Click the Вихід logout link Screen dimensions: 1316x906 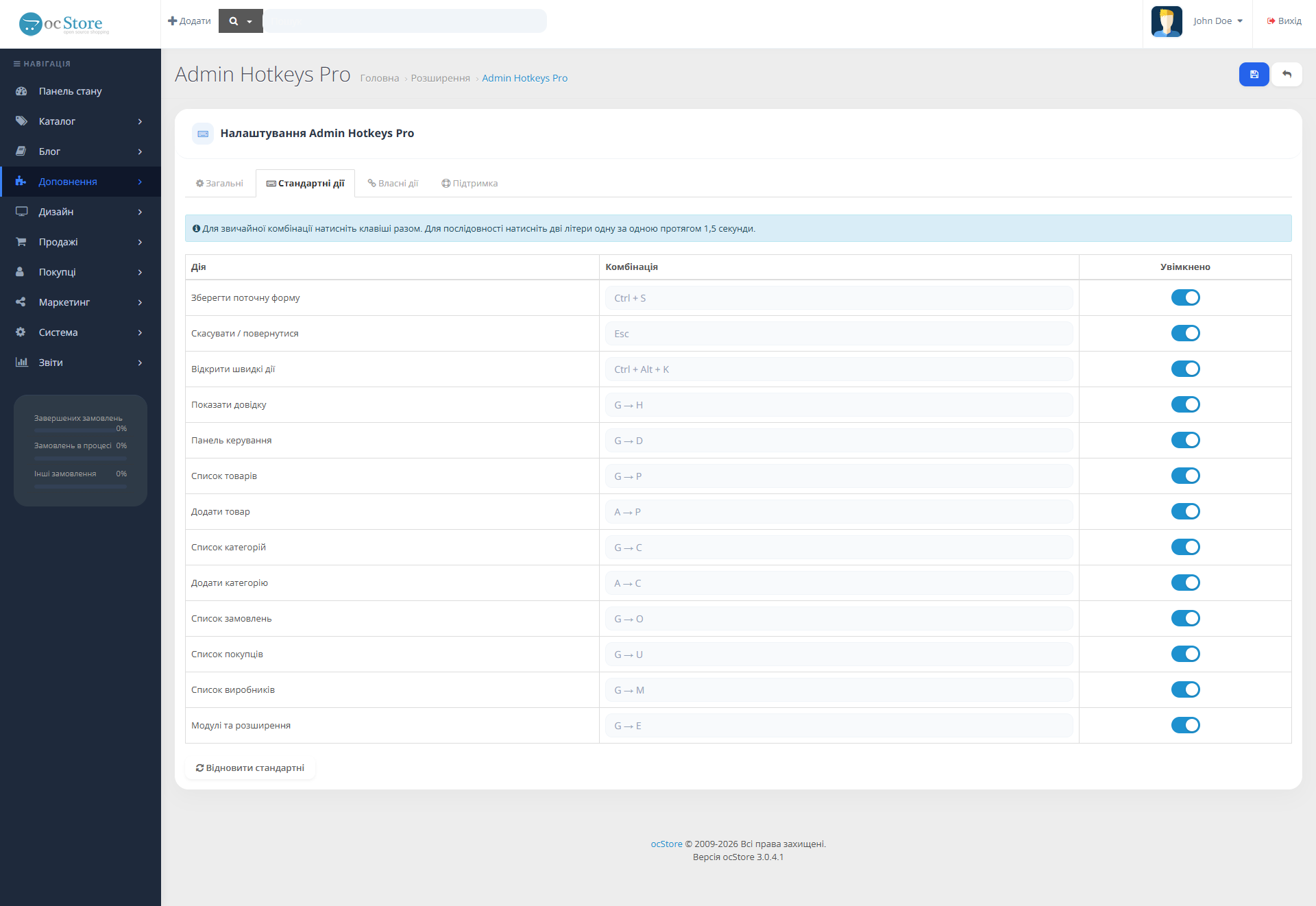click(x=1284, y=21)
